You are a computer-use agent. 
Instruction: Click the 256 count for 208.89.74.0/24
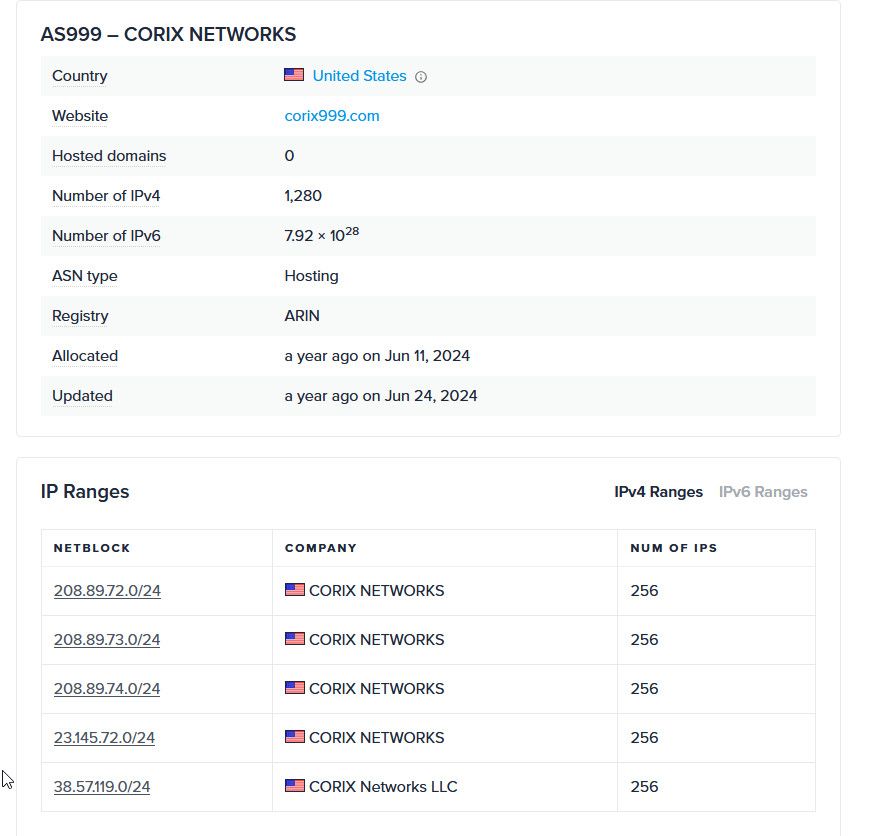pos(644,689)
